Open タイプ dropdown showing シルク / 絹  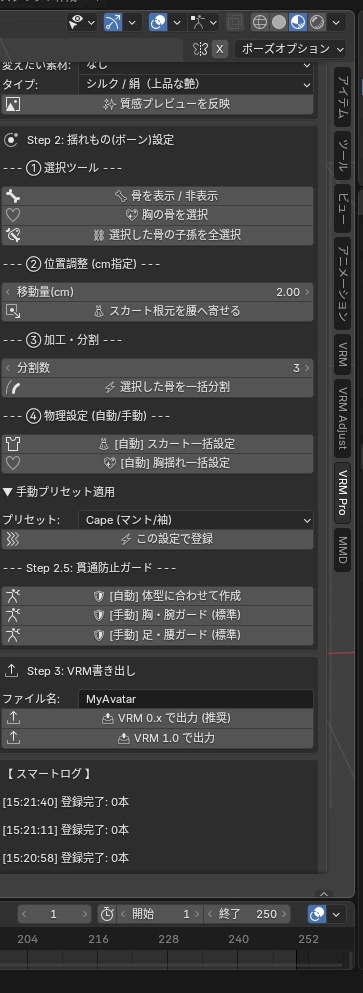tap(196, 84)
